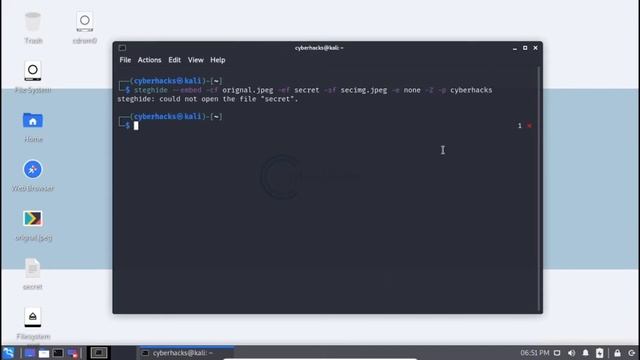Screen dimensions: 640x360
Task: Open the File menu in terminal
Action: pyautogui.click(x=125, y=60)
